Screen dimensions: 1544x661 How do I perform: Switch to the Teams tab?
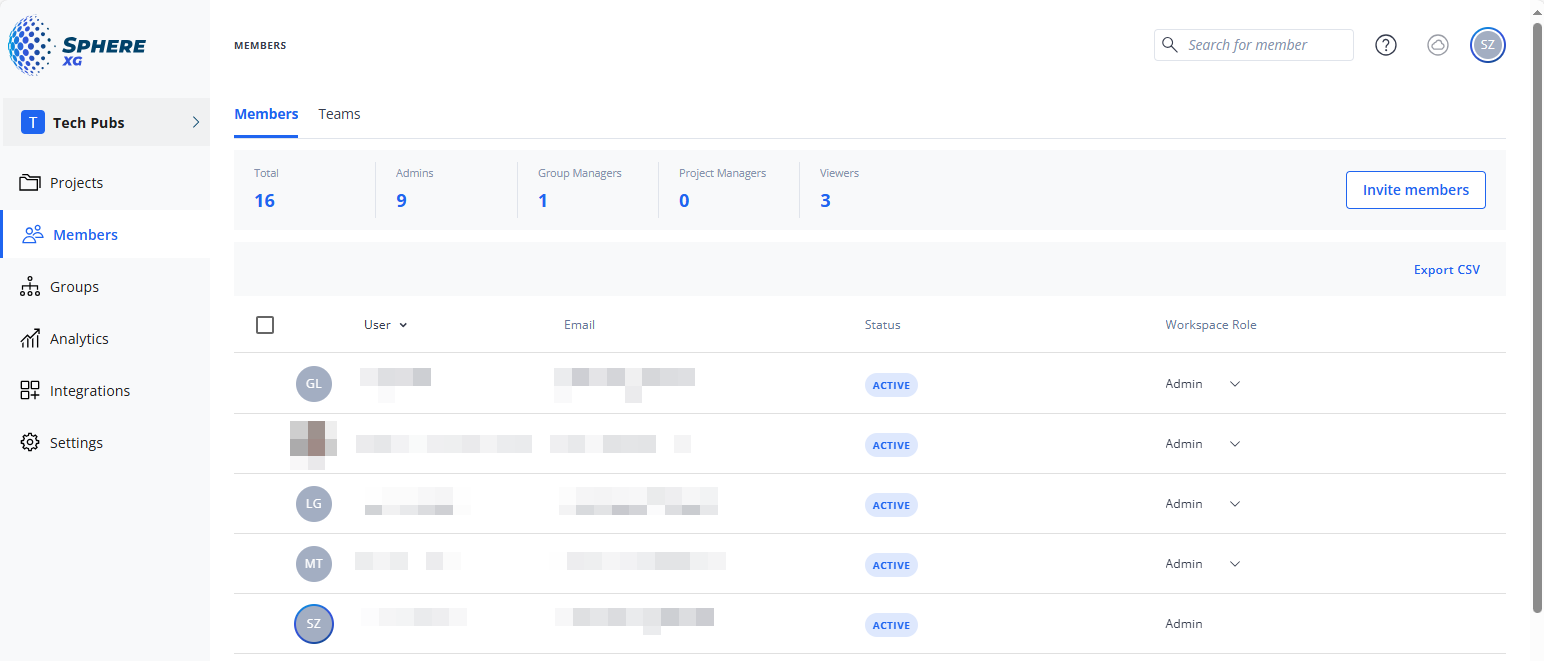339,114
